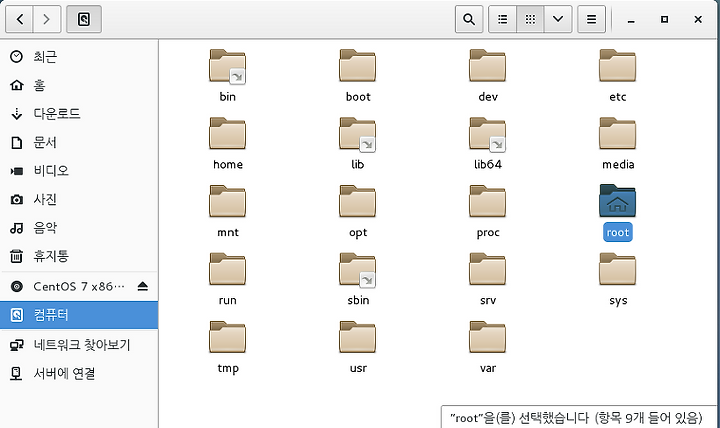
Task: Open Pictures (사진) in sidebar
Action: point(79,199)
